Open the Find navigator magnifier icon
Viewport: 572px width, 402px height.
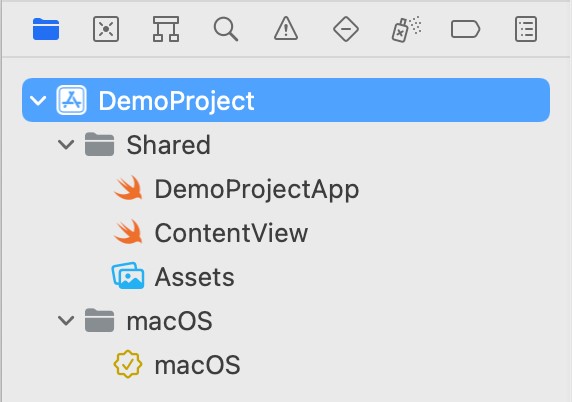226,29
